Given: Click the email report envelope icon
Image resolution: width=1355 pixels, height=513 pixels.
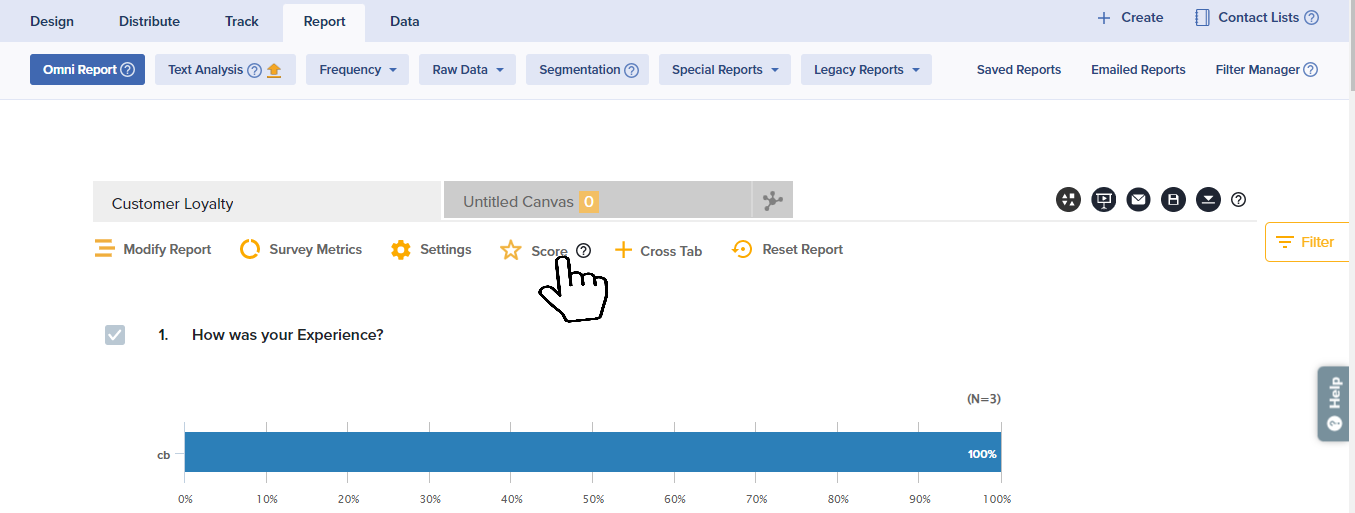Looking at the screenshot, I should pyautogui.click(x=1139, y=200).
